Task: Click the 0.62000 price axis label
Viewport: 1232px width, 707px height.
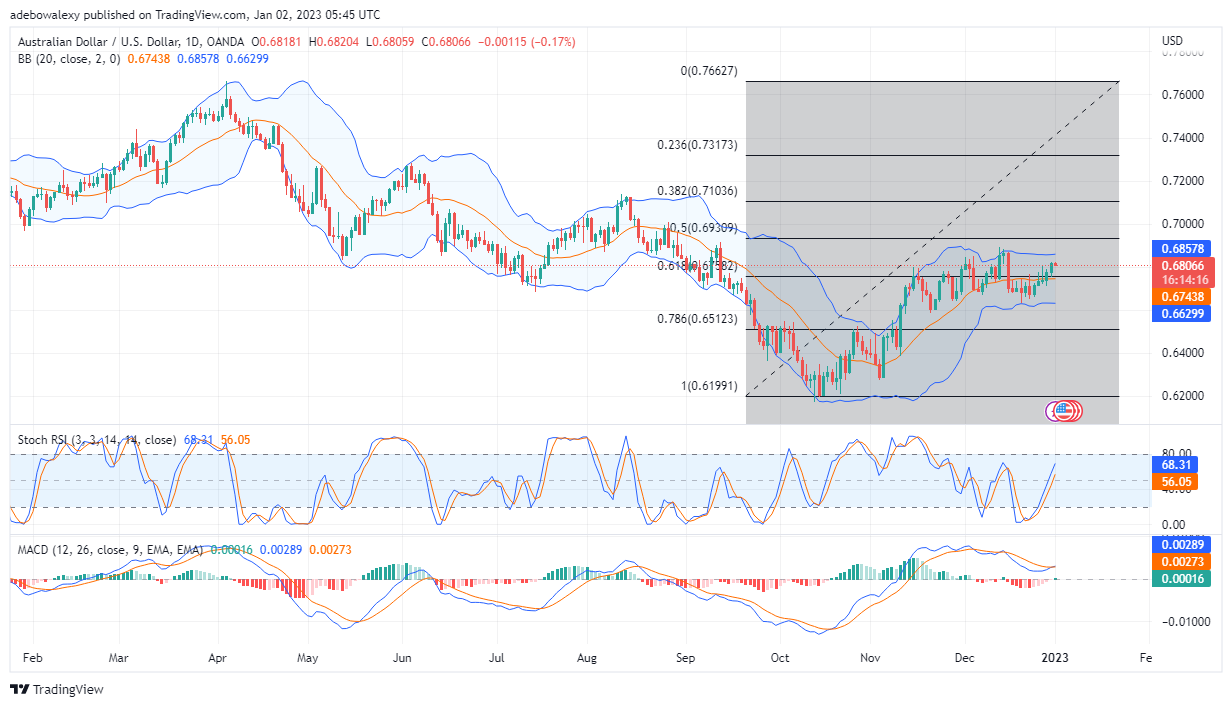Action: [1185, 396]
